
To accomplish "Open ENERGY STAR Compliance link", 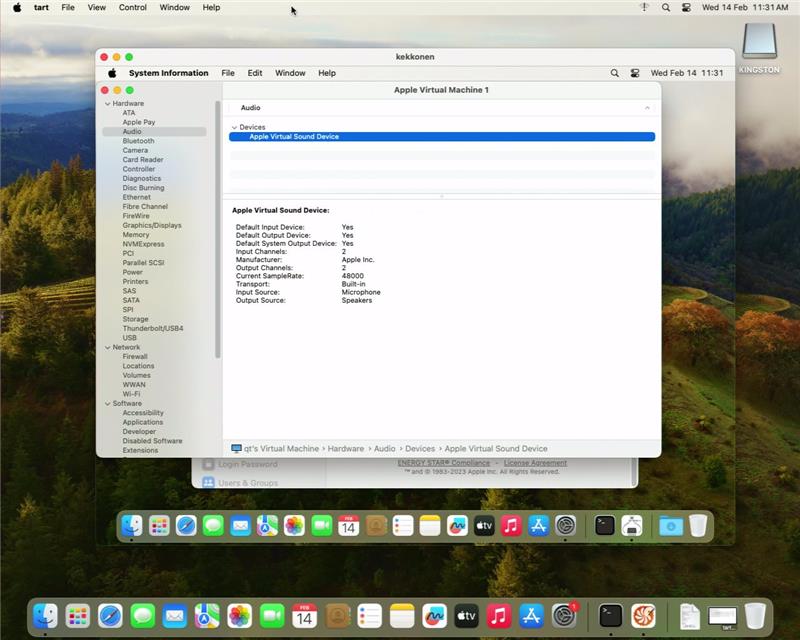I will 443,463.
